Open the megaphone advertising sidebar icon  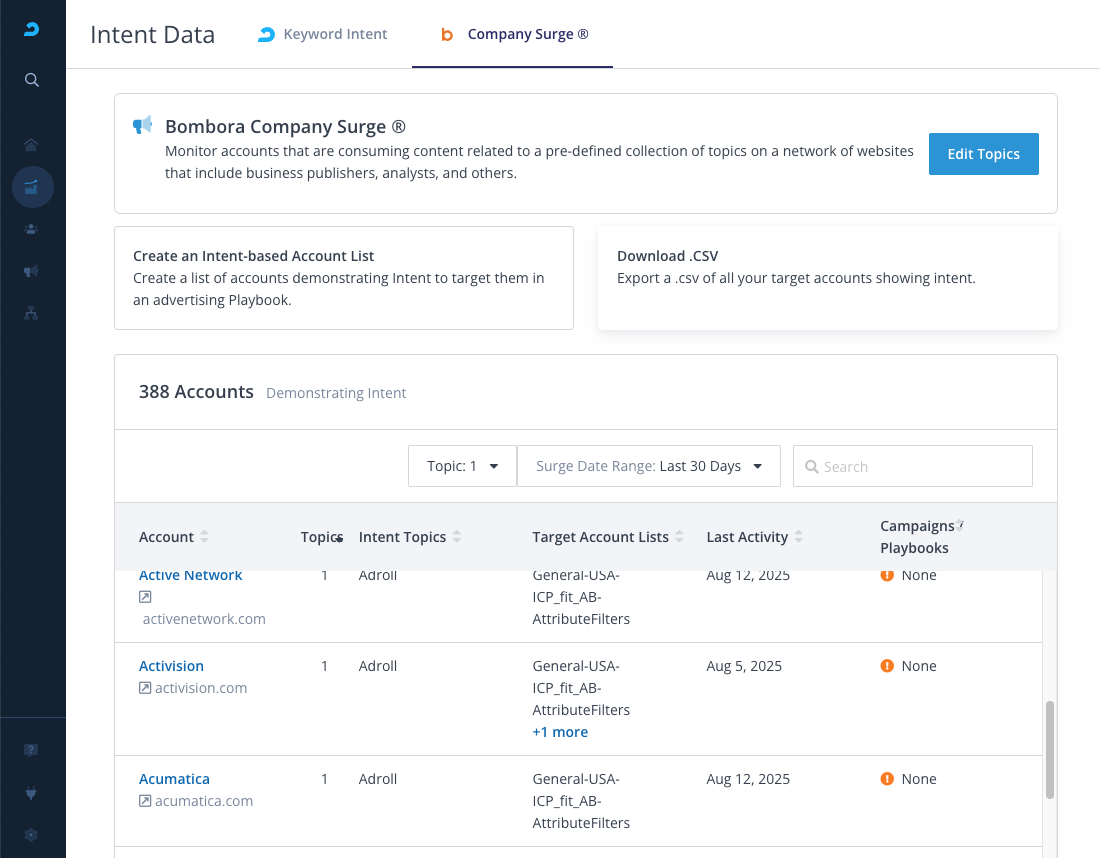32,271
